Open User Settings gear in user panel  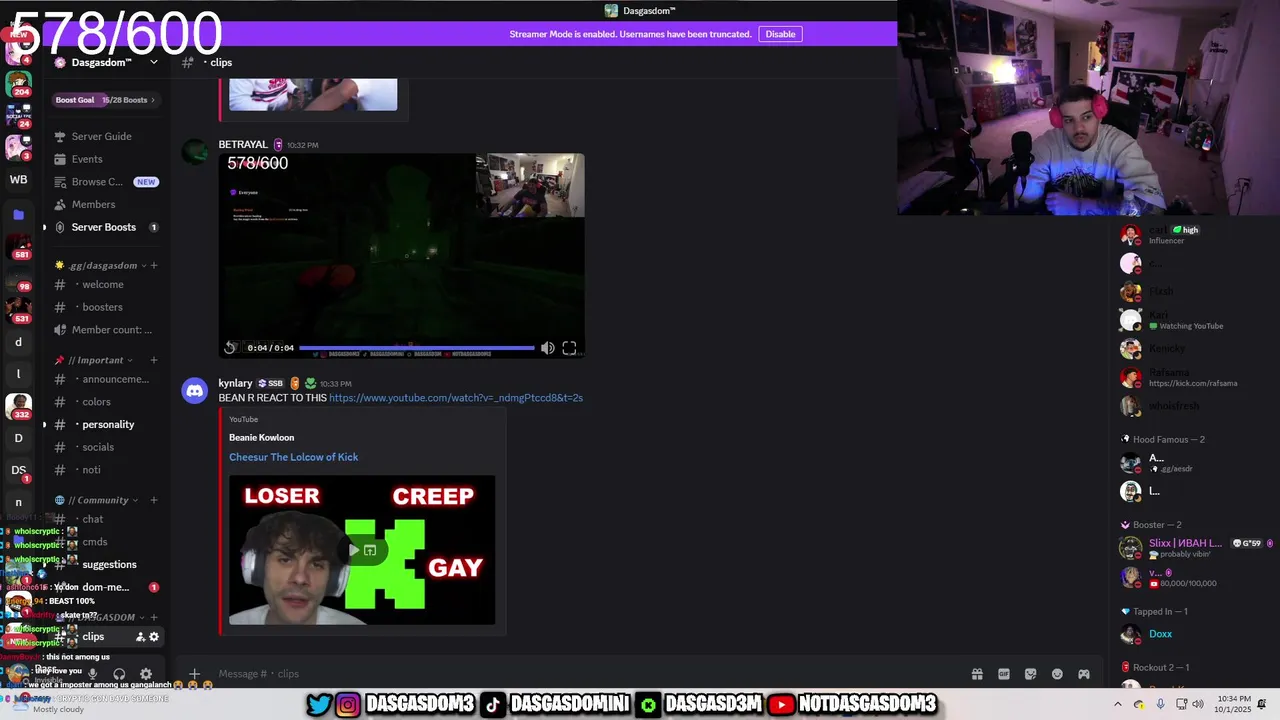pyautogui.click(x=146, y=674)
